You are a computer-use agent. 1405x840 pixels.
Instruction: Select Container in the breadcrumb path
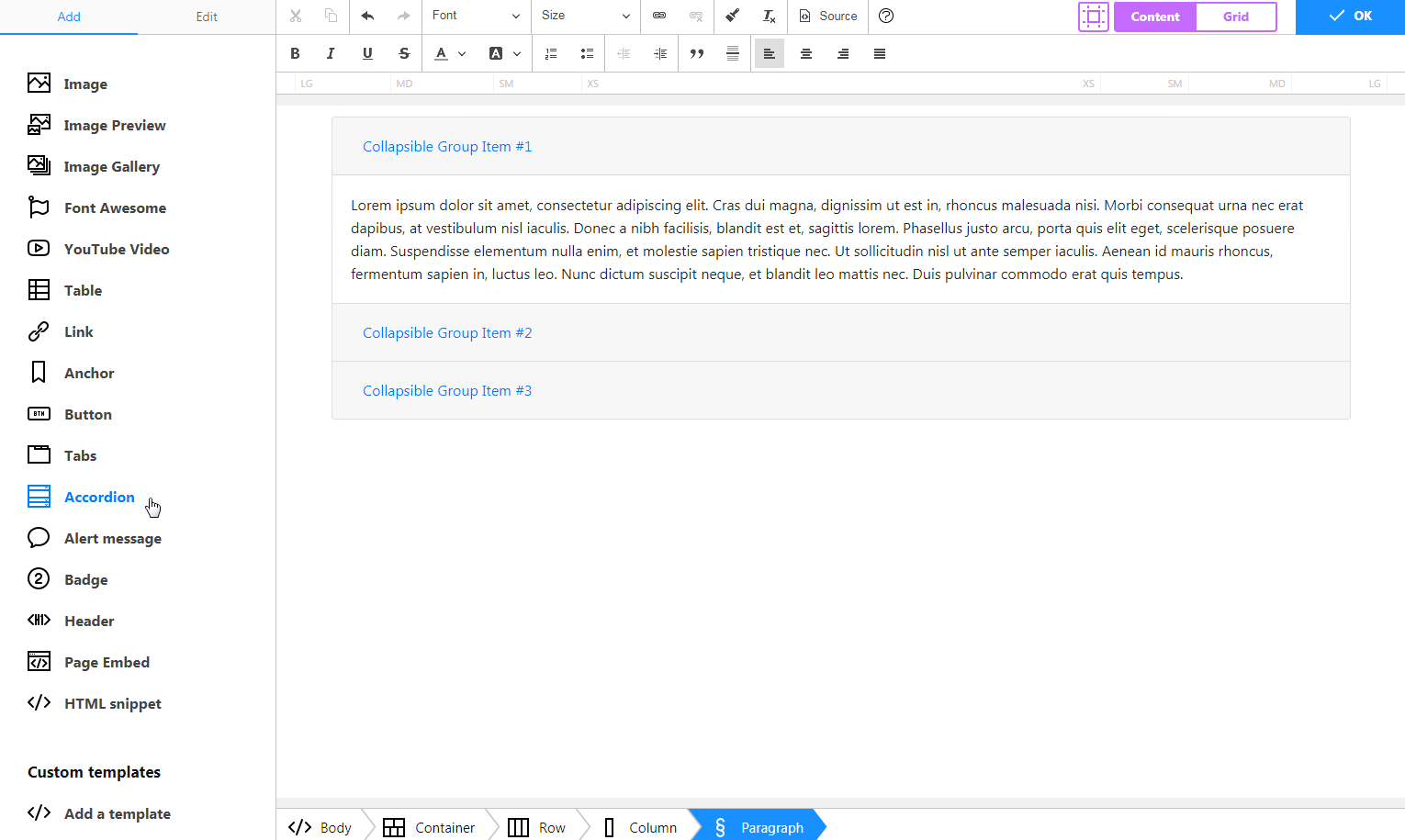pos(429,827)
